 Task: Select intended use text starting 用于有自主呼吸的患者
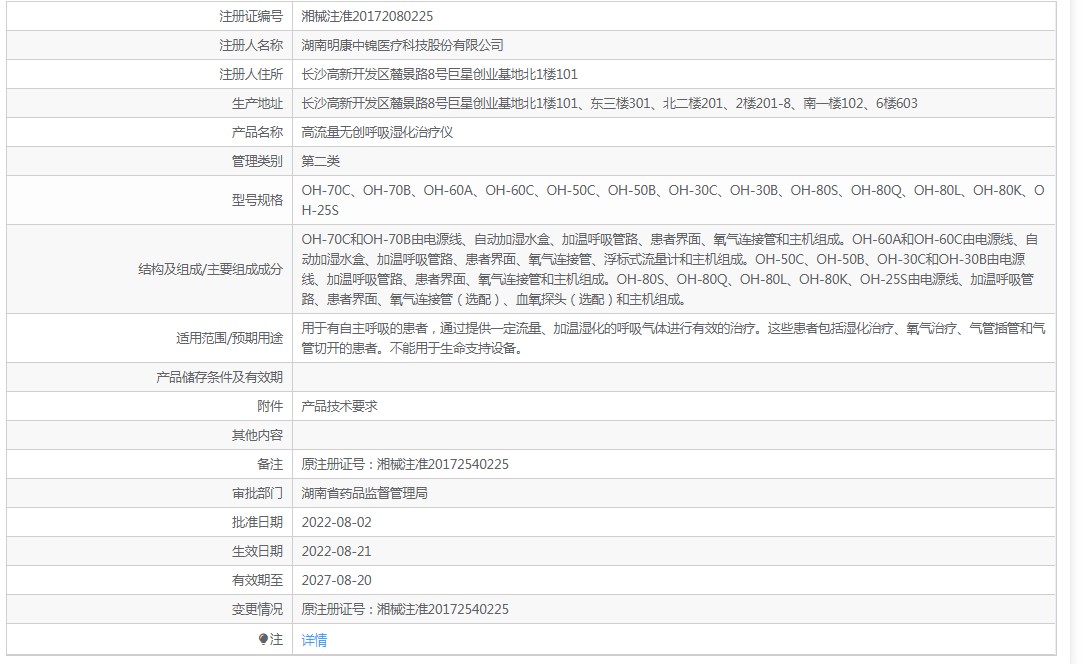click(x=673, y=338)
